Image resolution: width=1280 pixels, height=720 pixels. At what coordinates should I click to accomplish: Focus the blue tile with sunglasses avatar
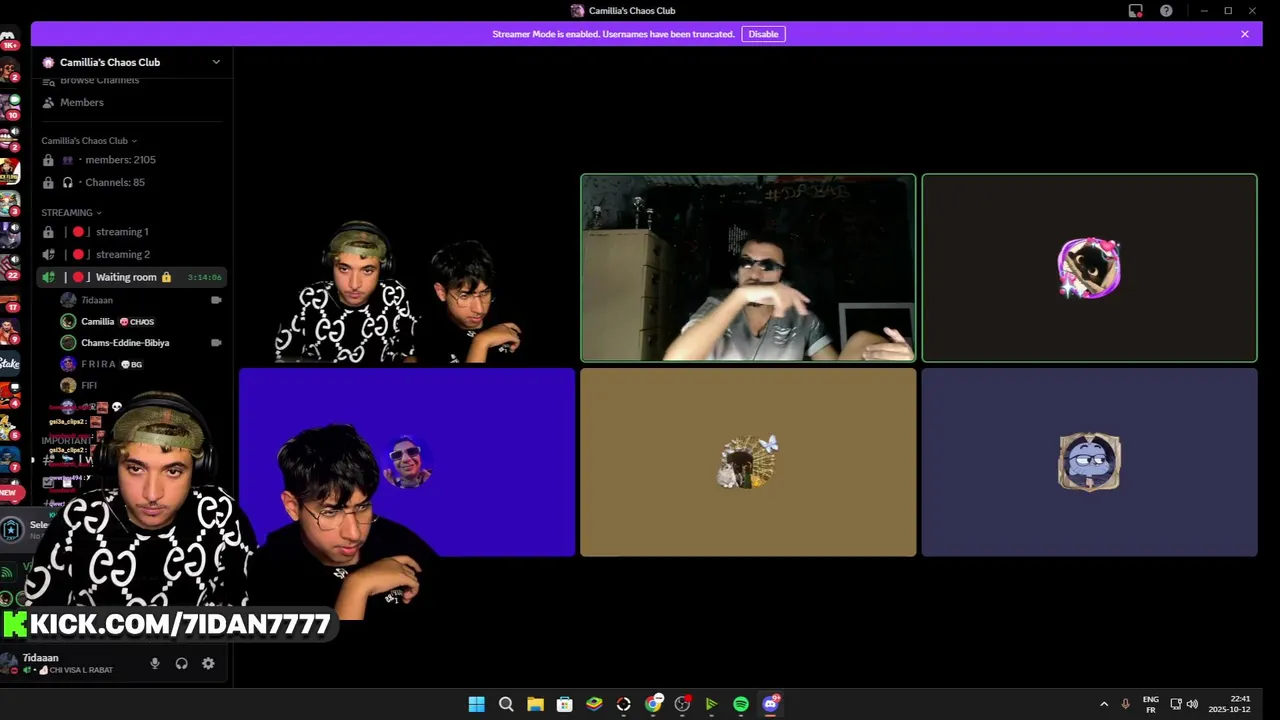tap(407, 462)
